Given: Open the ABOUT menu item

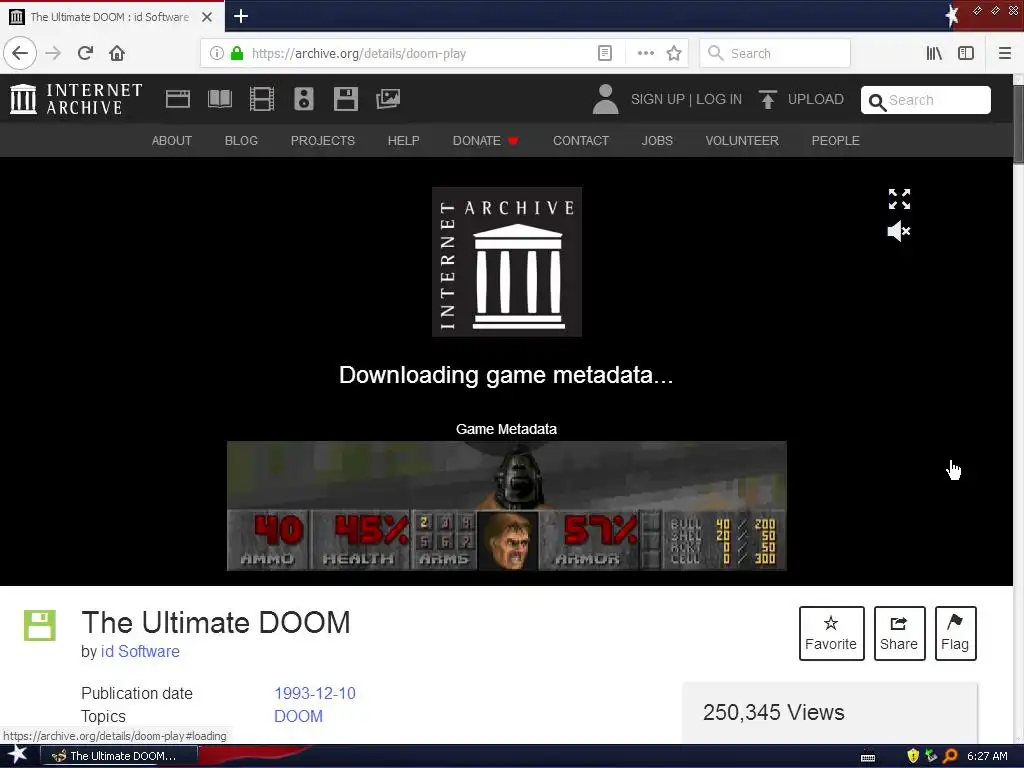Looking at the screenshot, I should click(x=172, y=140).
